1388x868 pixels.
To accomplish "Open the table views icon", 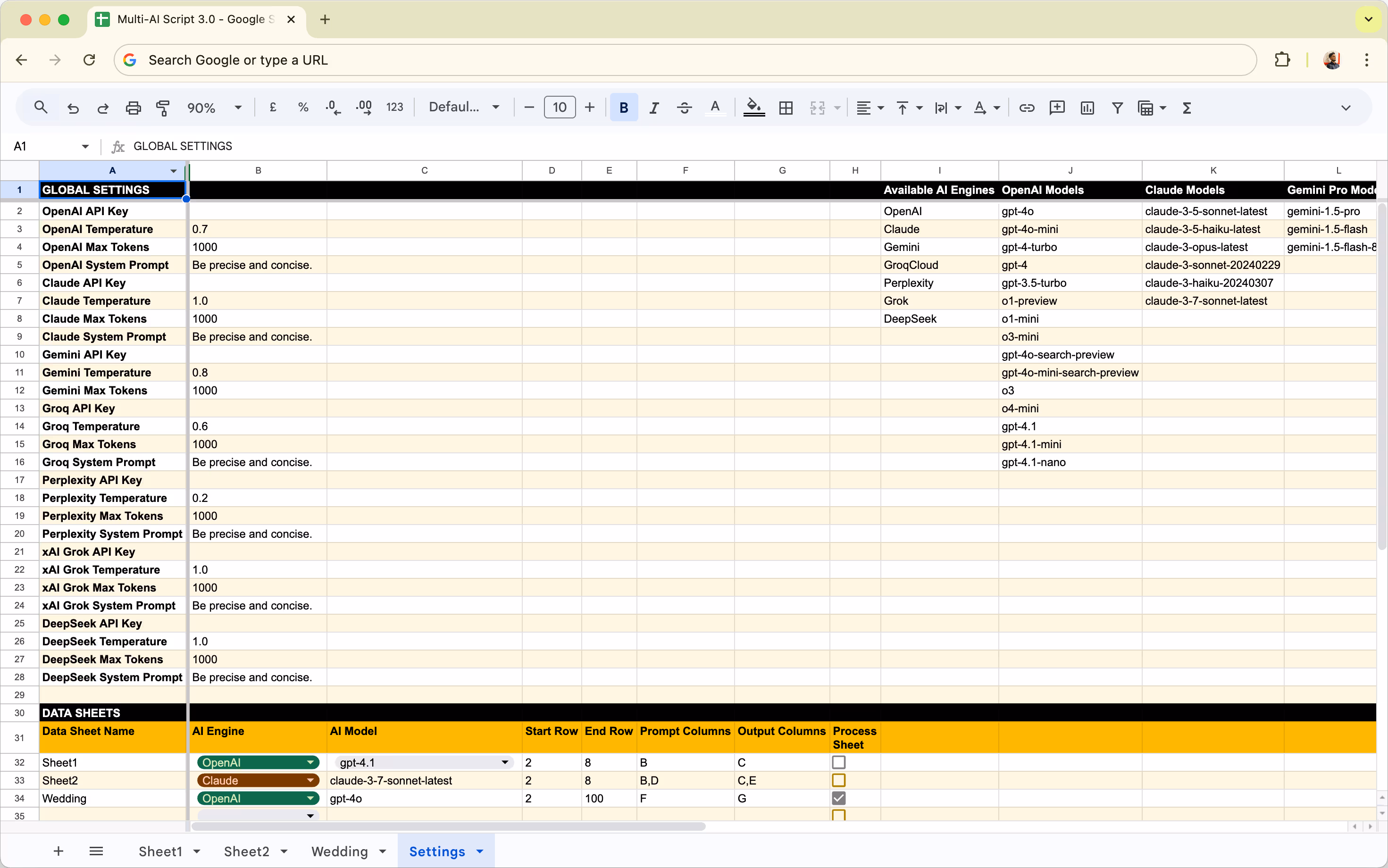I will [x=1145, y=108].
